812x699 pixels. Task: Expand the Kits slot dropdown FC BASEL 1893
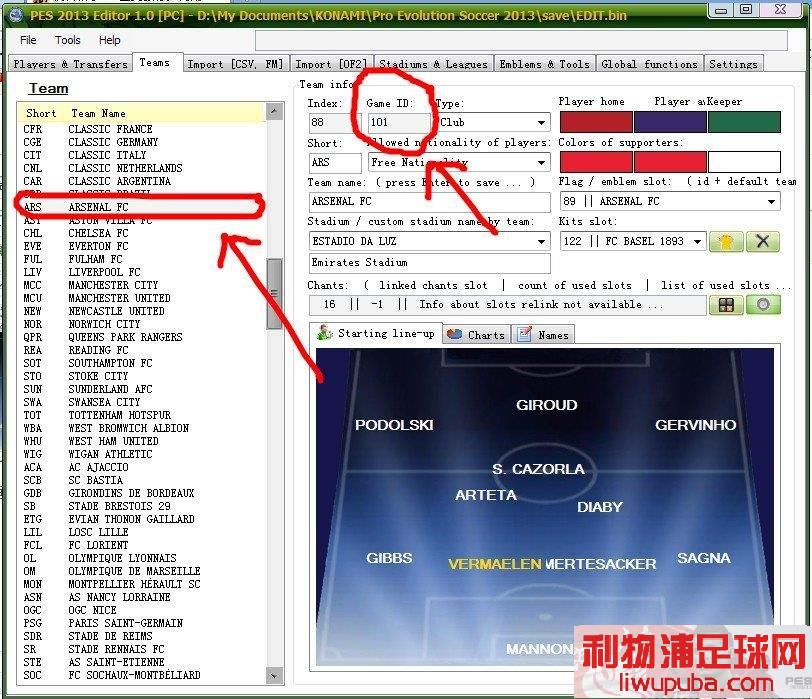click(x=698, y=241)
